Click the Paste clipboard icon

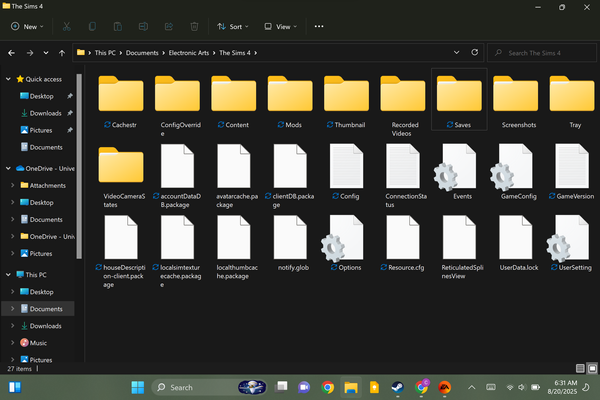coord(118,26)
